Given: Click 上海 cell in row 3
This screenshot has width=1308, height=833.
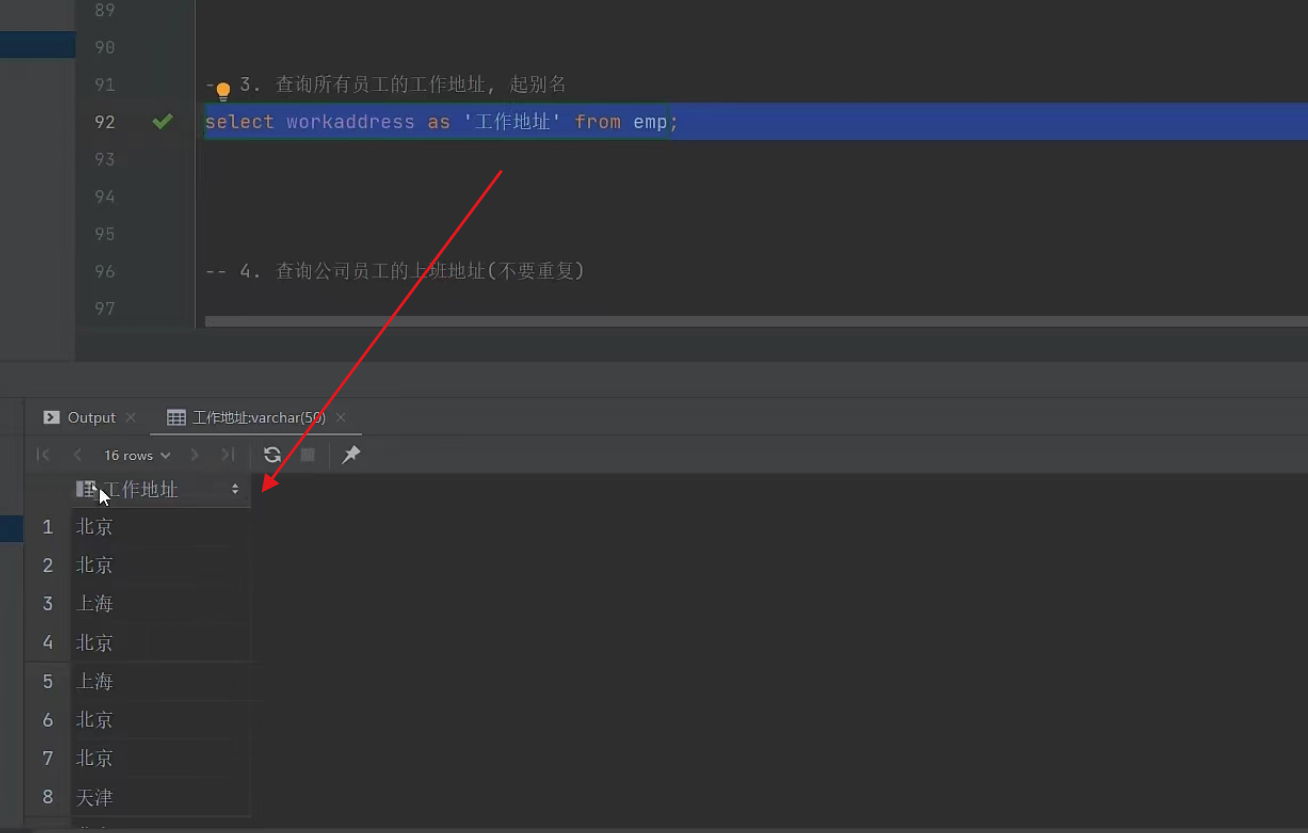Looking at the screenshot, I should tap(161, 603).
